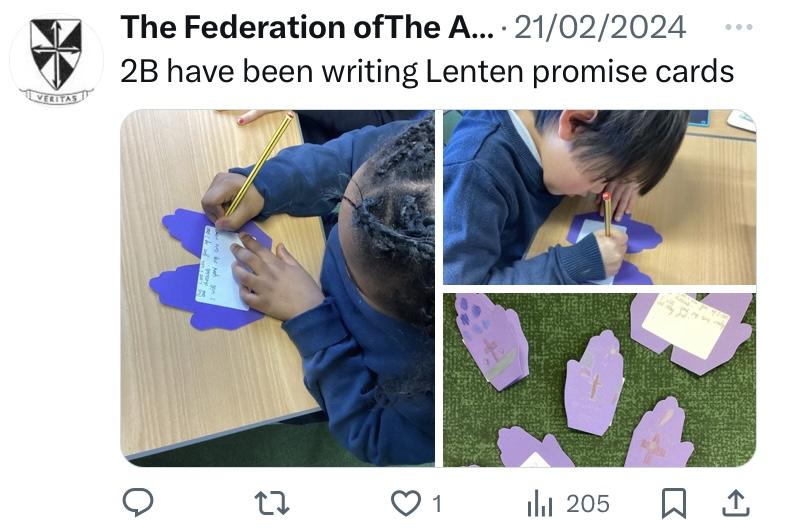Repost this tweet with the retweet icon
This screenshot has height=532, width=797.
[271, 503]
